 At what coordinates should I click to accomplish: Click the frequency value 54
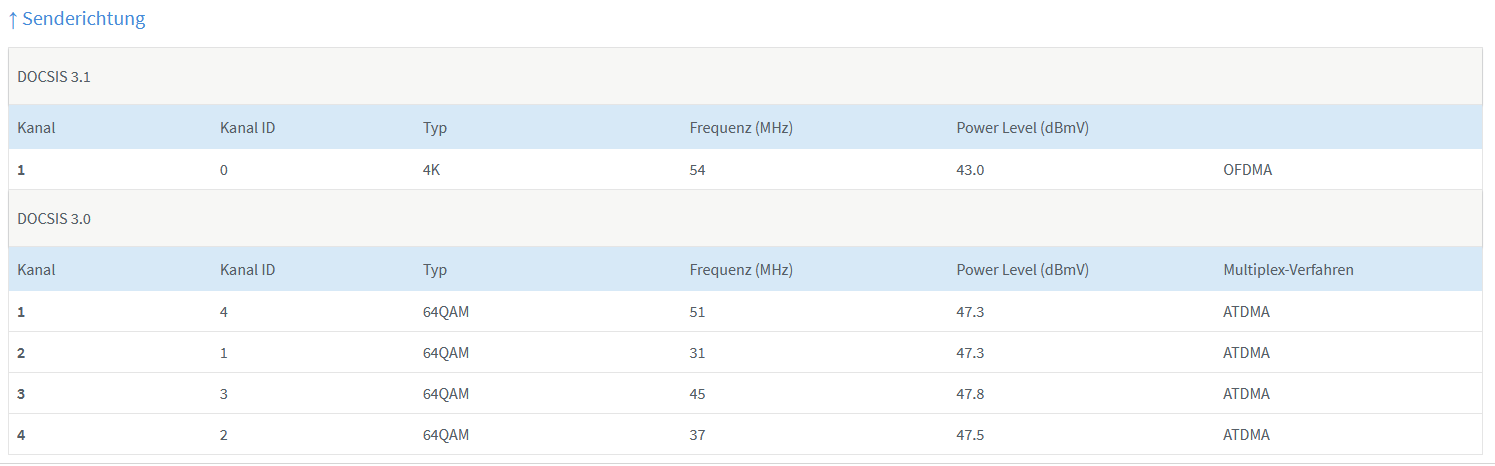tap(697, 170)
